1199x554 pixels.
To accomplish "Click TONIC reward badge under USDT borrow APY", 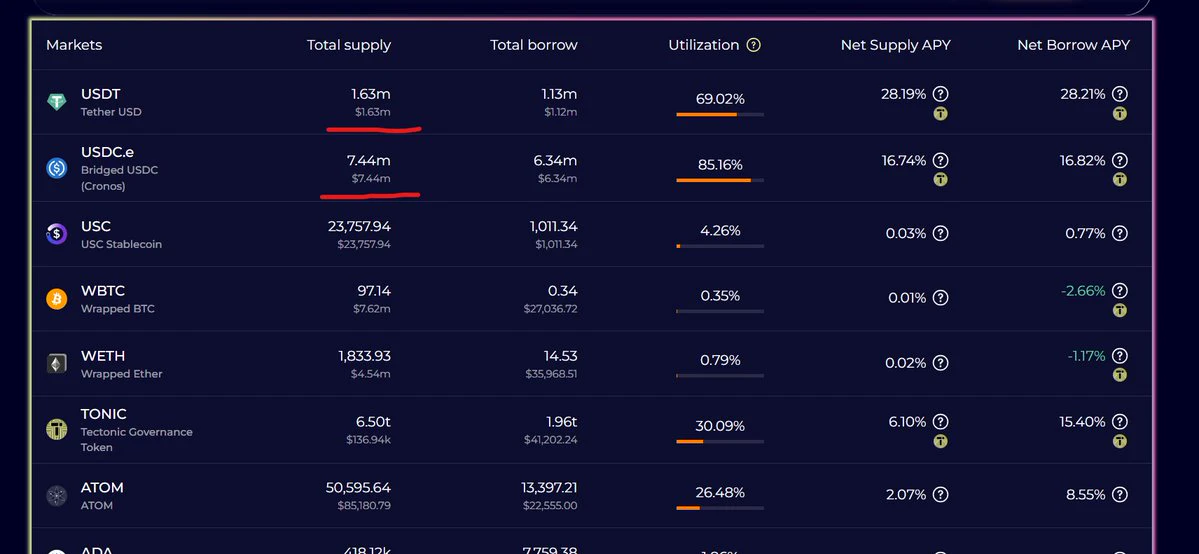I will click(1119, 114).
